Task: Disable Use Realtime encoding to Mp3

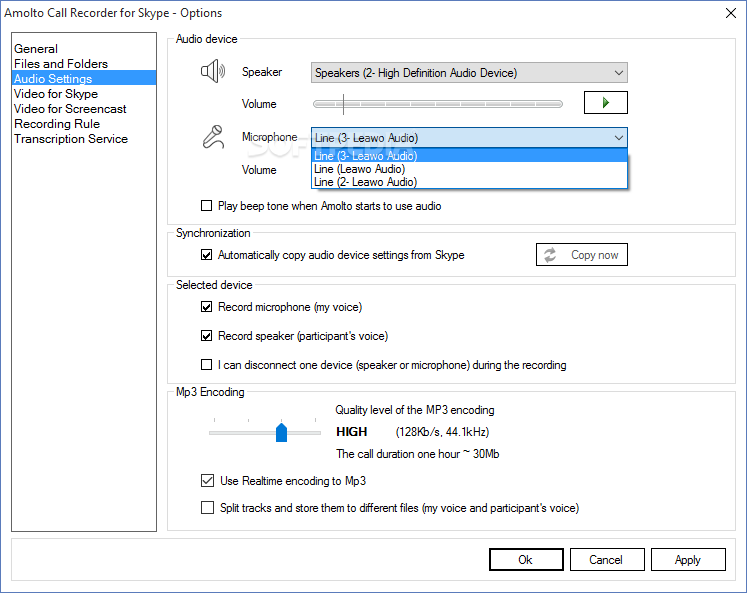Action: [x=207, y=481]
